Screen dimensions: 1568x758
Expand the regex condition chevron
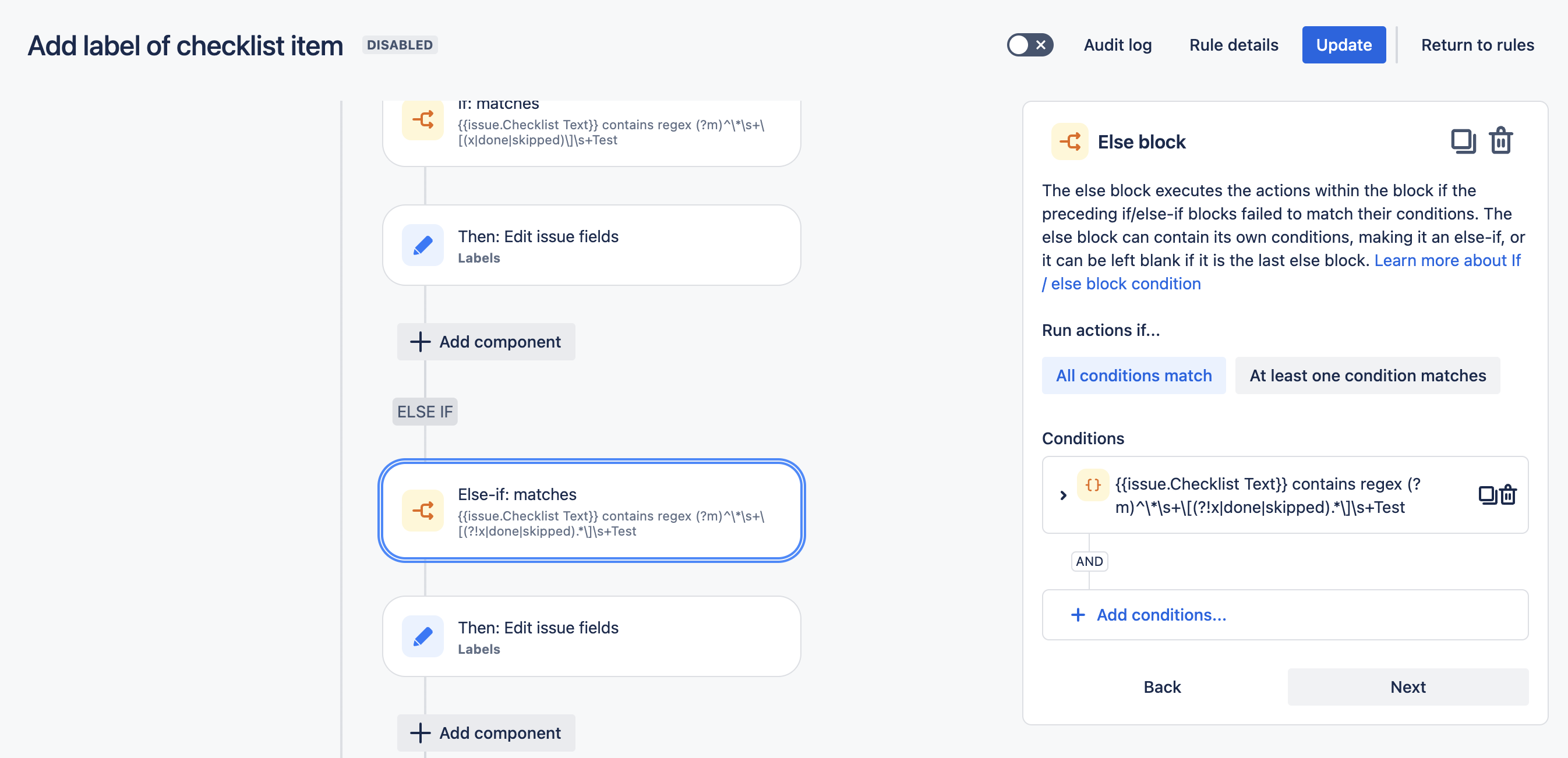pos(1064,495)
